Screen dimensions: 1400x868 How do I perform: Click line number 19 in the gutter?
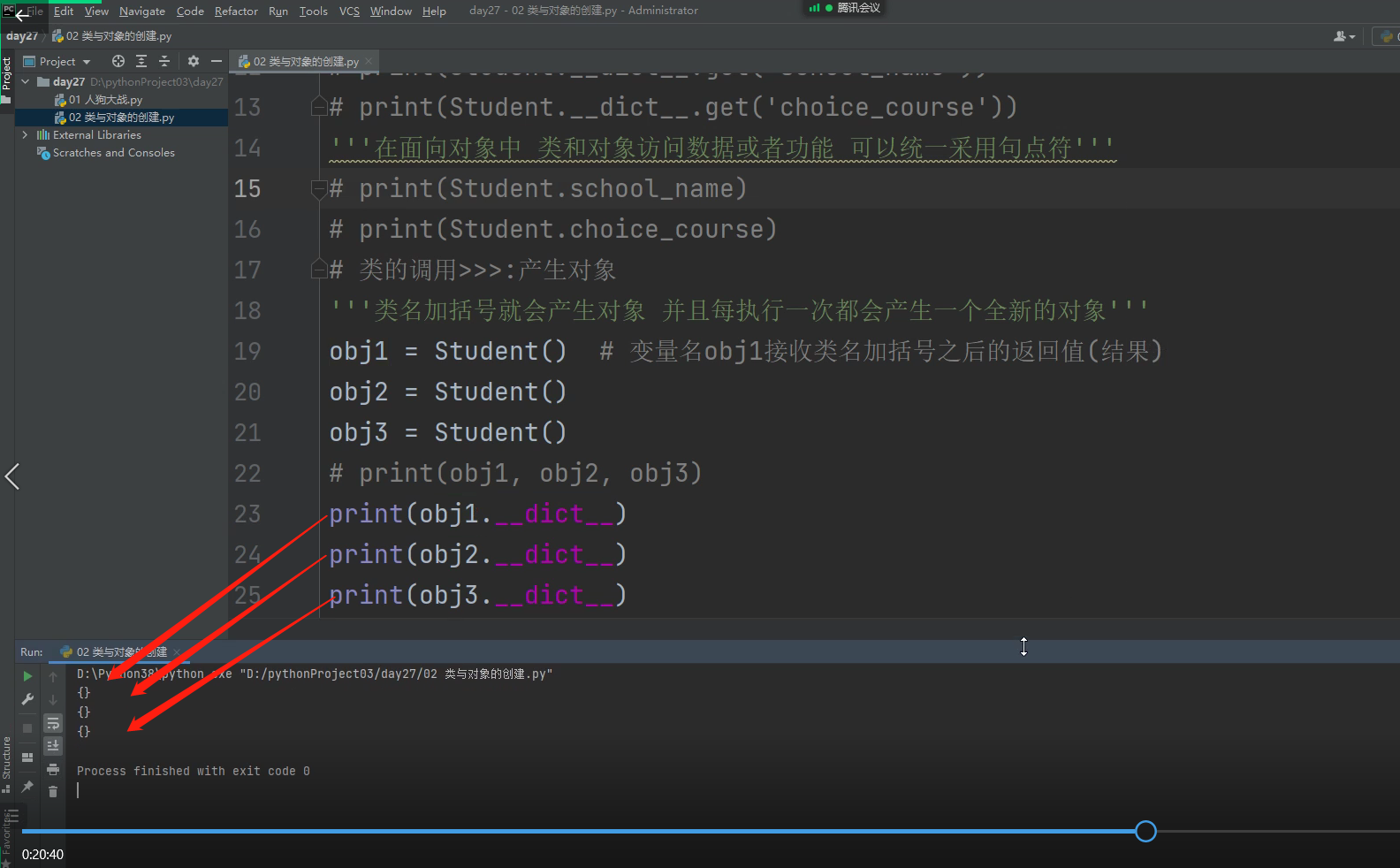(247, 351)
